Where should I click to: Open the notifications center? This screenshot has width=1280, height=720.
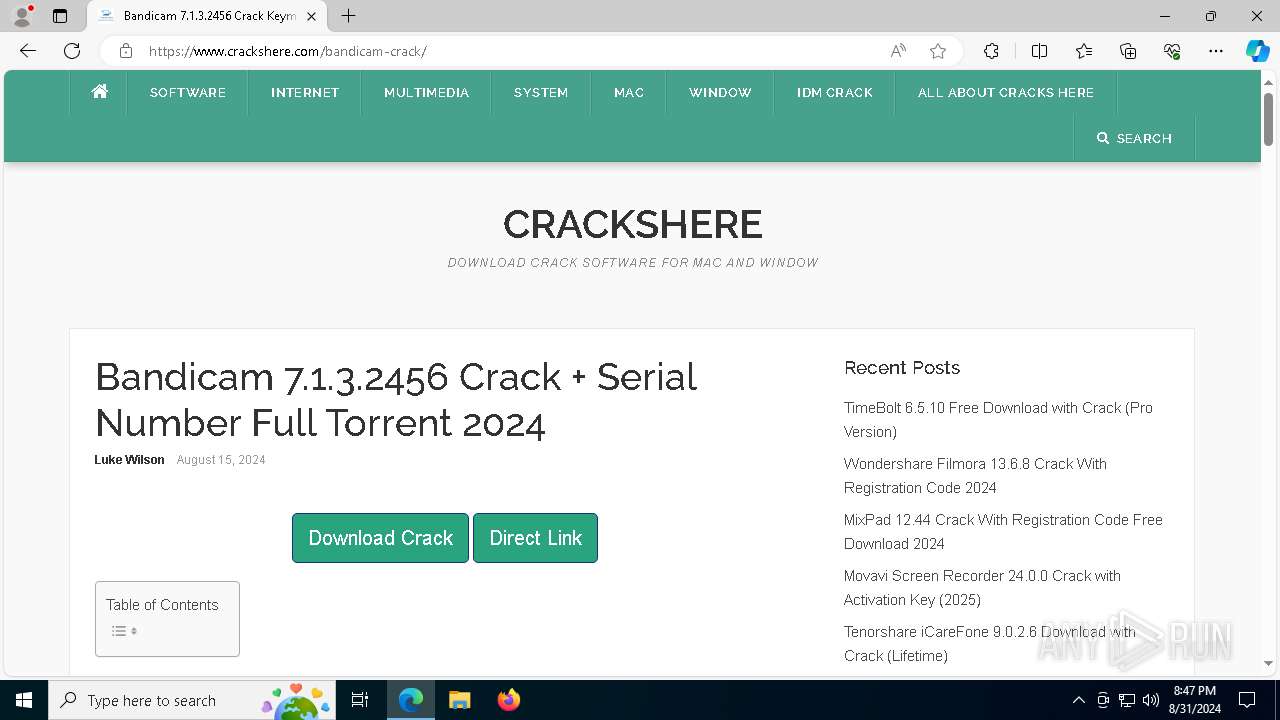1247,700
